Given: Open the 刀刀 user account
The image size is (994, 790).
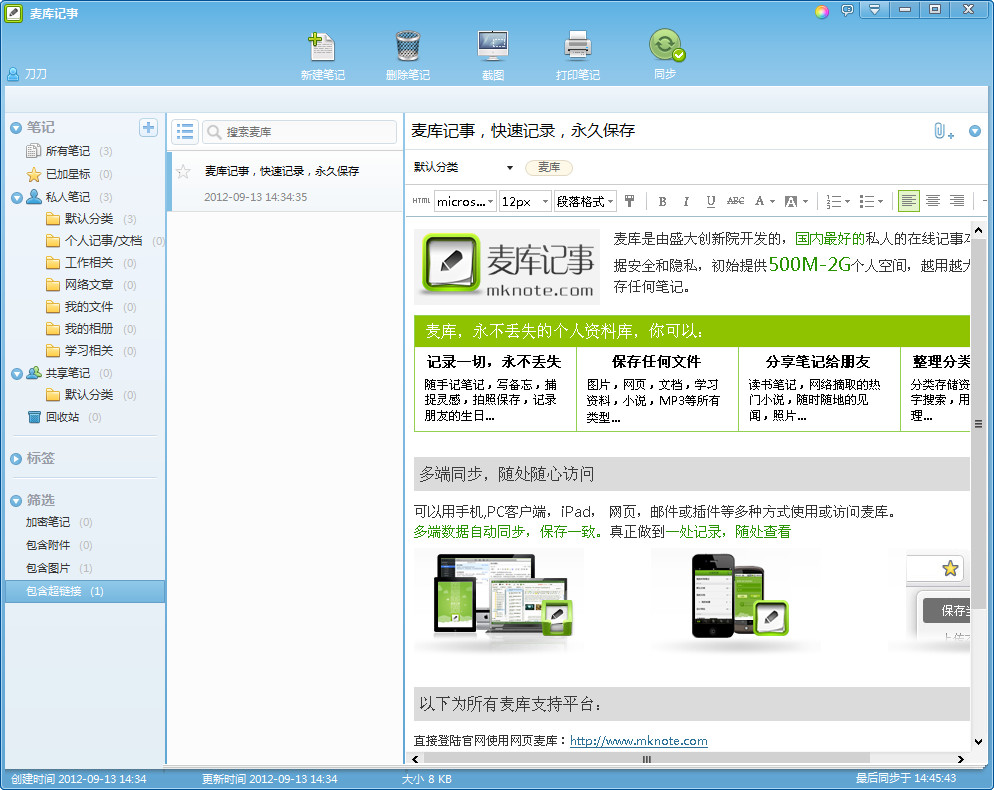Looking at the screenshot, I should (x=27, y=74).
